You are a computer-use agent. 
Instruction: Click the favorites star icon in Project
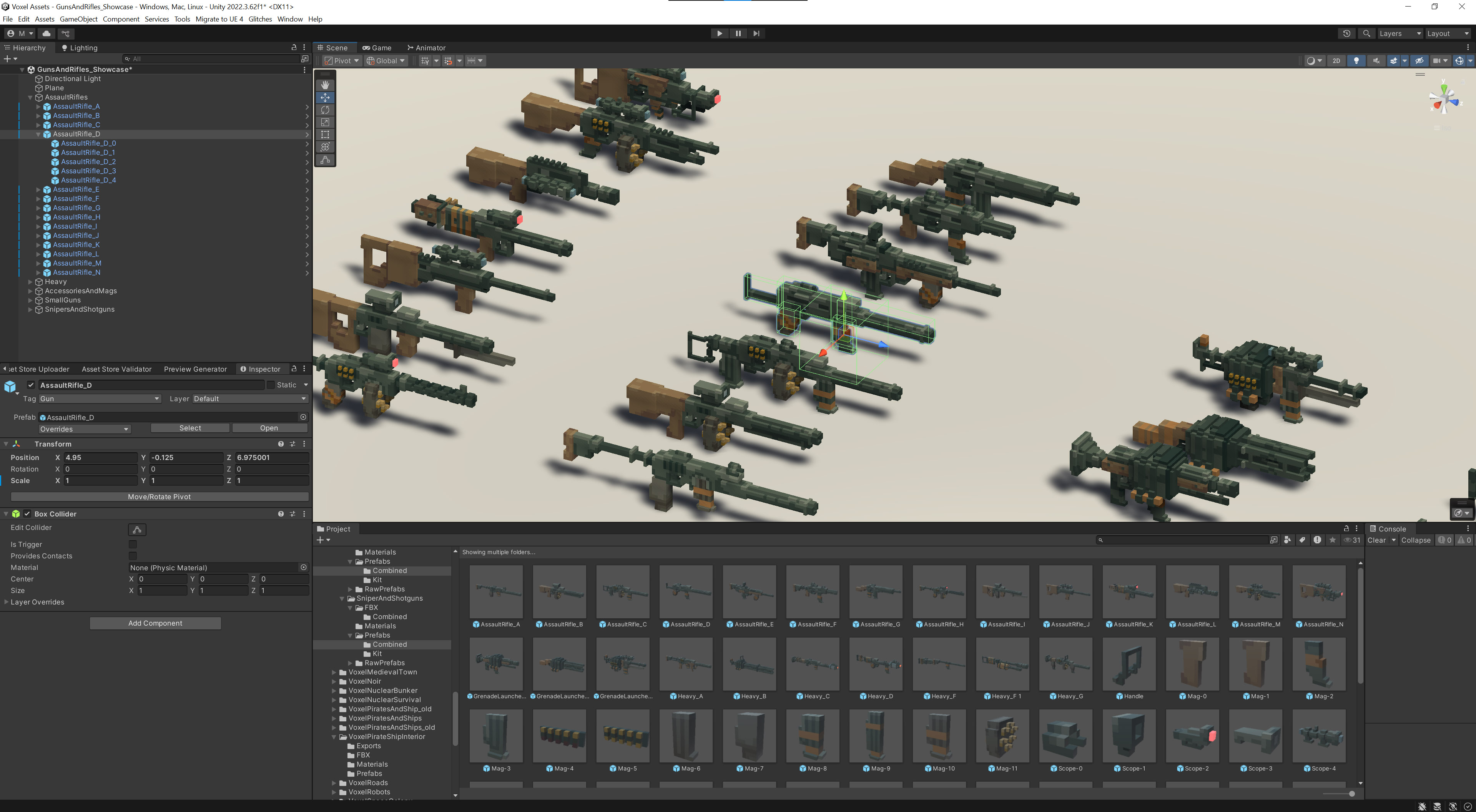[x=1332, y=540]
